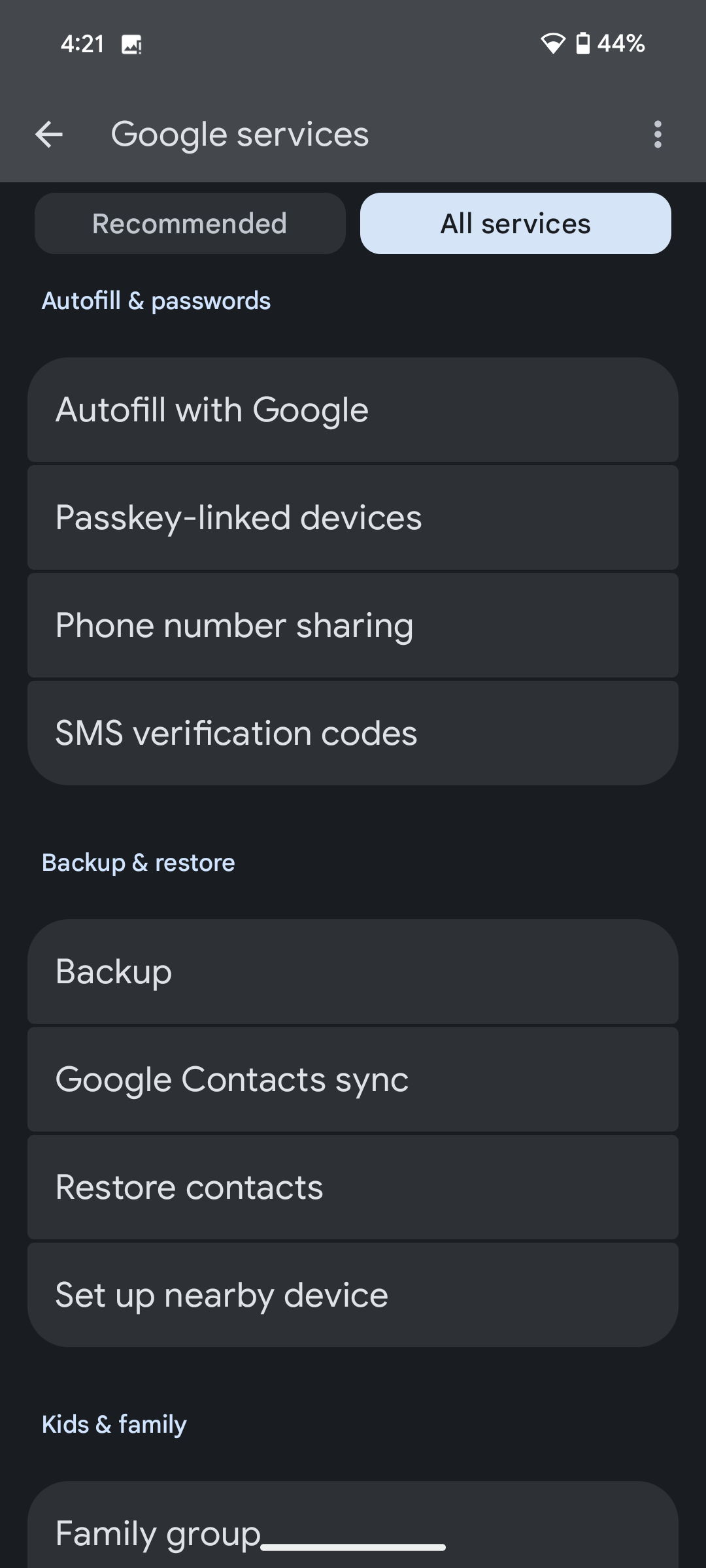The image size is (706, 1568).
Task: Tap the image notification icon
Action: (131, 44)
